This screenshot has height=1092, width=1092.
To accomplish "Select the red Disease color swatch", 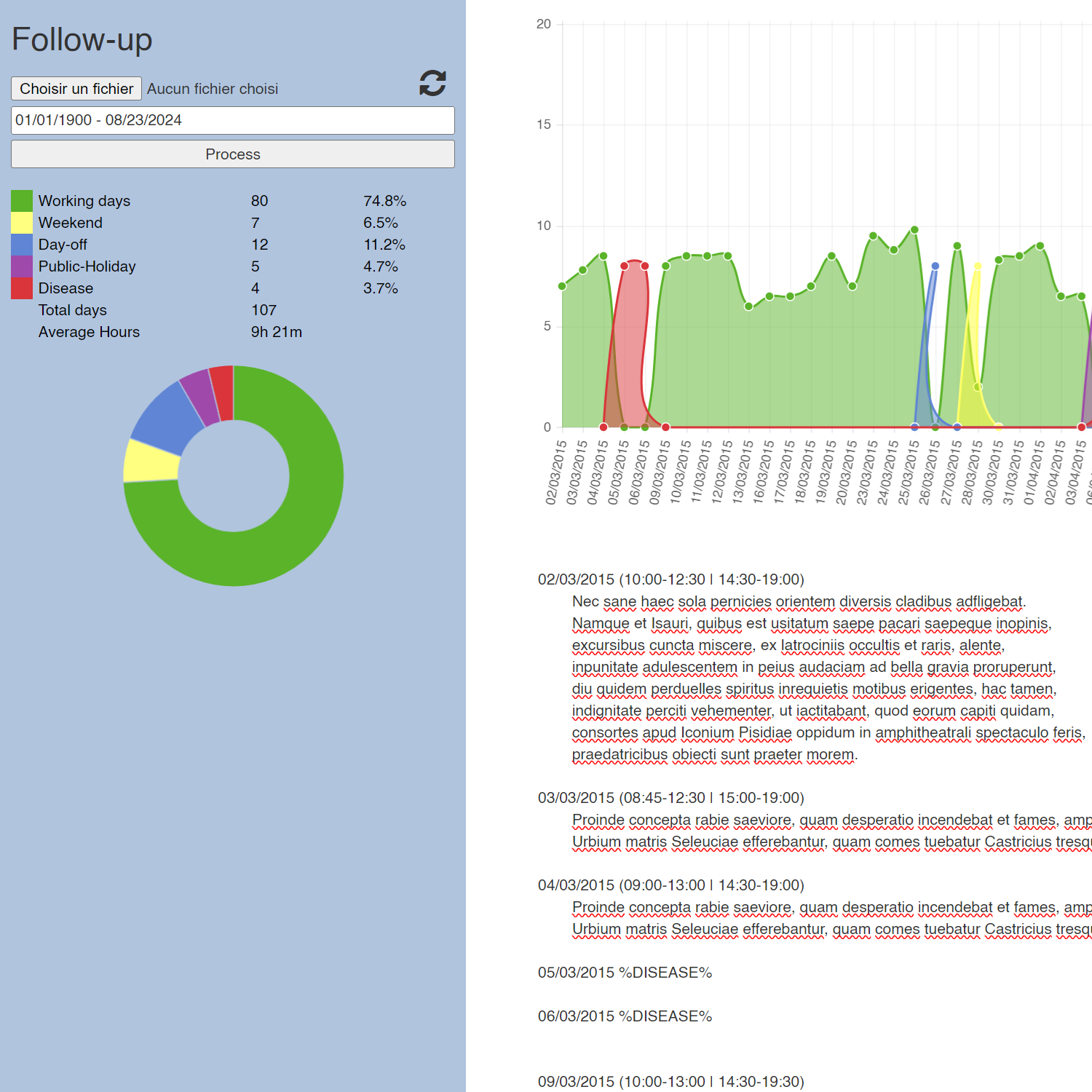I will [22, 288].
